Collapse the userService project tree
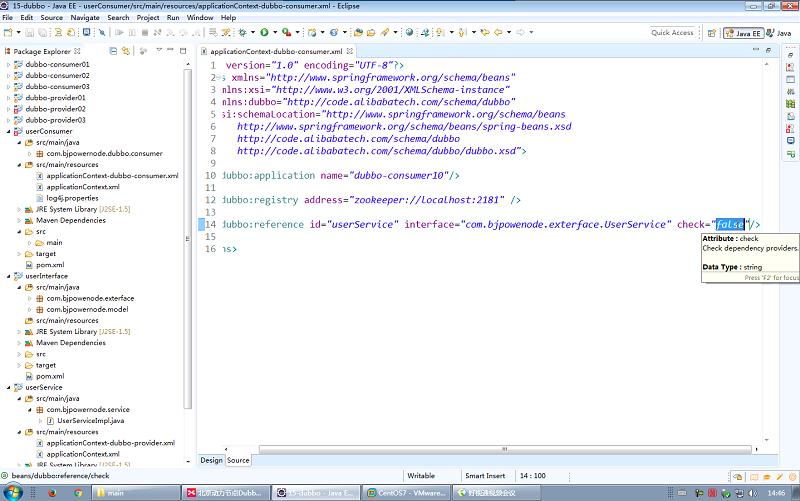Screen dimensions: 800x501 [x=9, y=387]
